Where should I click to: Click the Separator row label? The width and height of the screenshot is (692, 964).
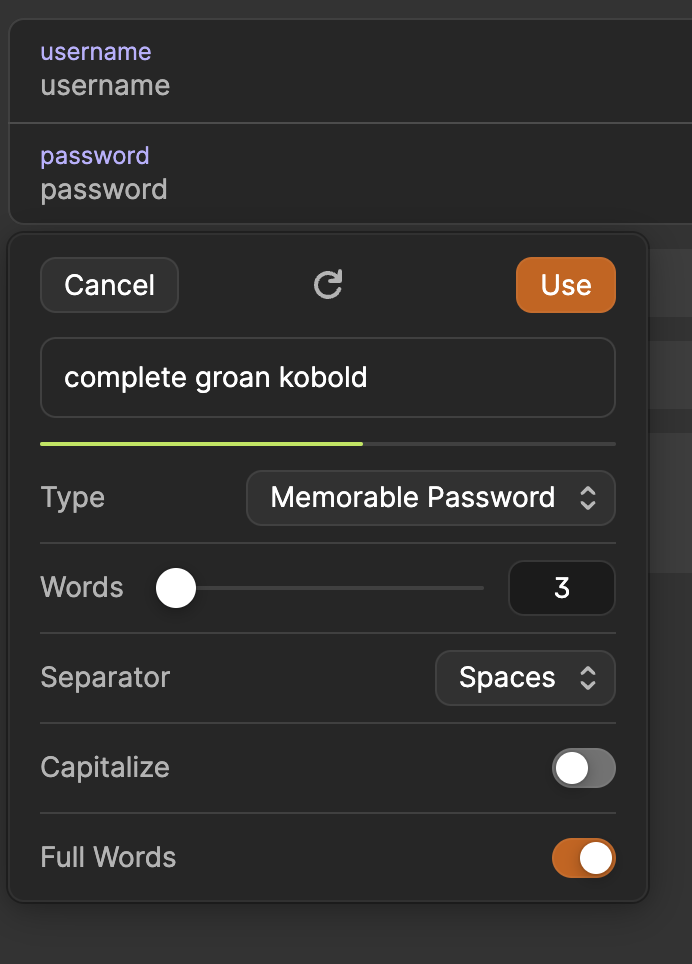coord(105,678)
